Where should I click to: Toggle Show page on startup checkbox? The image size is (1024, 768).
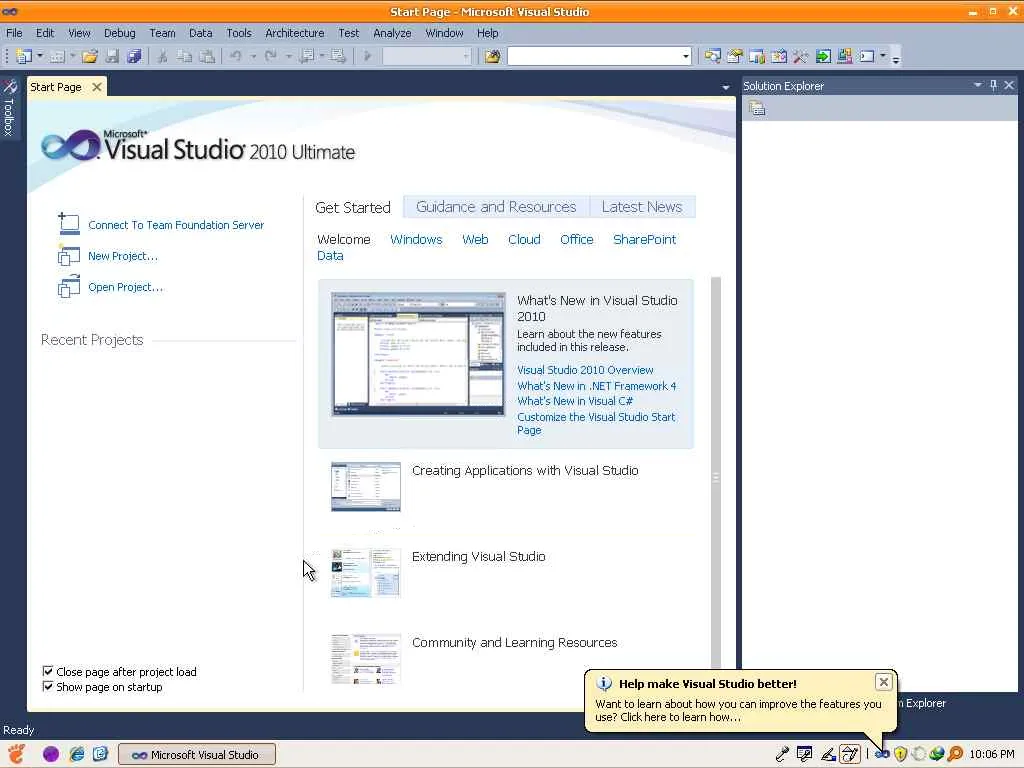48,686
